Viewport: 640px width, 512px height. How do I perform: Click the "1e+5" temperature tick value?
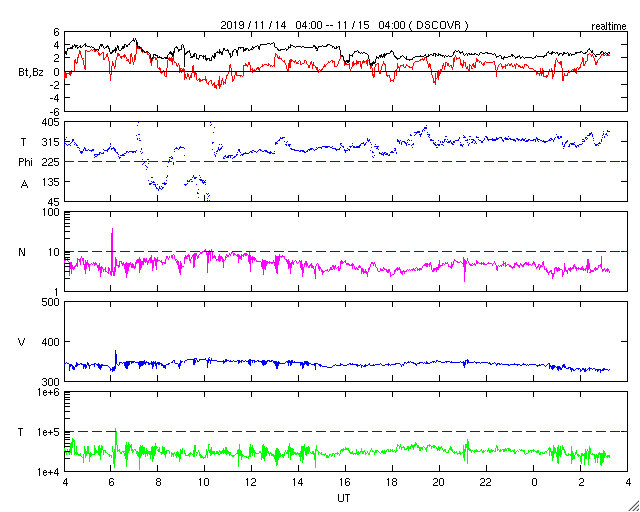(x=49, y=432)
